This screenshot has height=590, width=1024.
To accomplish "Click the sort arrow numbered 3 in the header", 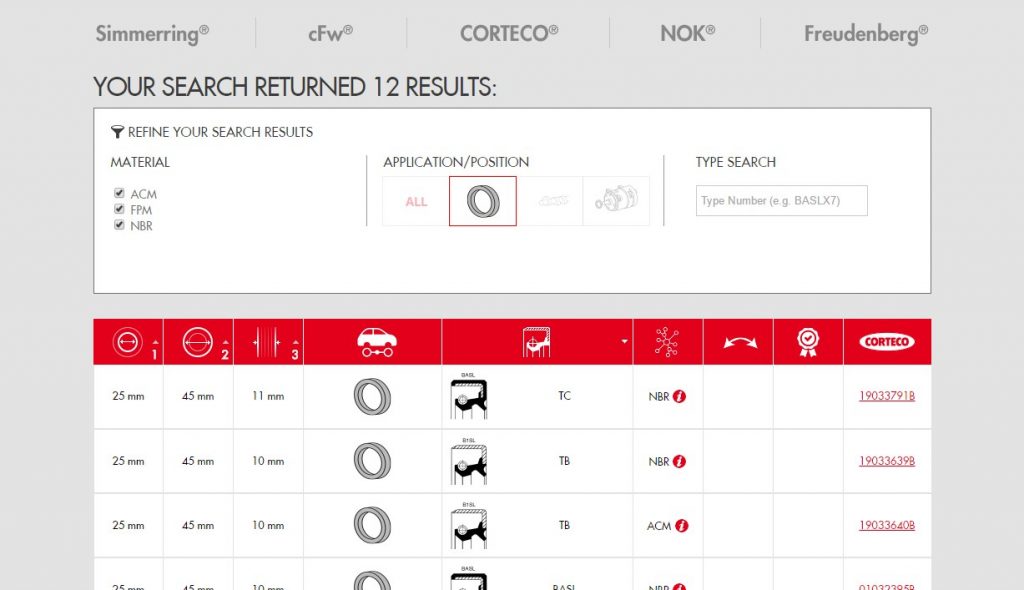I will coord(295,350).
